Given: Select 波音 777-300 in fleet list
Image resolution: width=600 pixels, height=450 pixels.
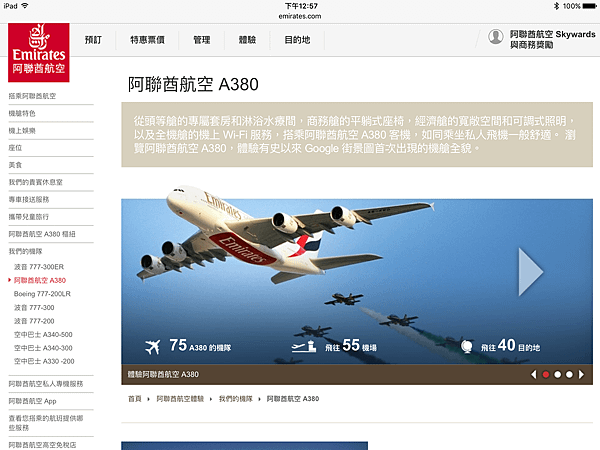Looking at the screenshot, I should coord(34,307).
